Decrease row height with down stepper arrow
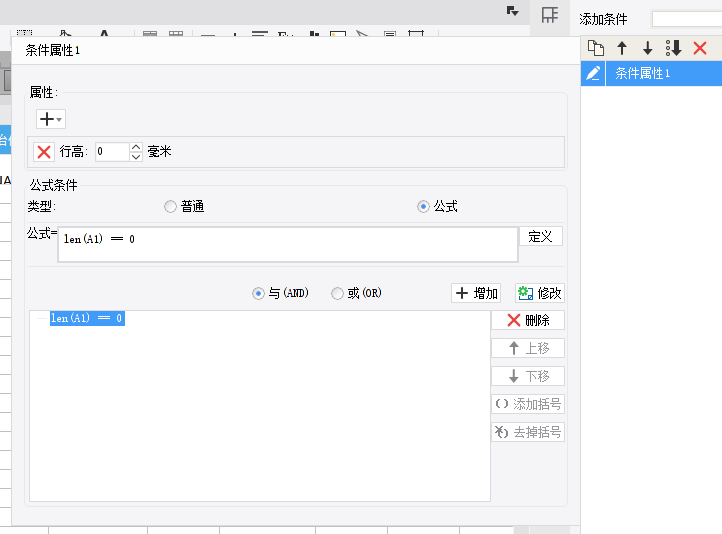Screen dimensions: 722x534 [136, 157]
